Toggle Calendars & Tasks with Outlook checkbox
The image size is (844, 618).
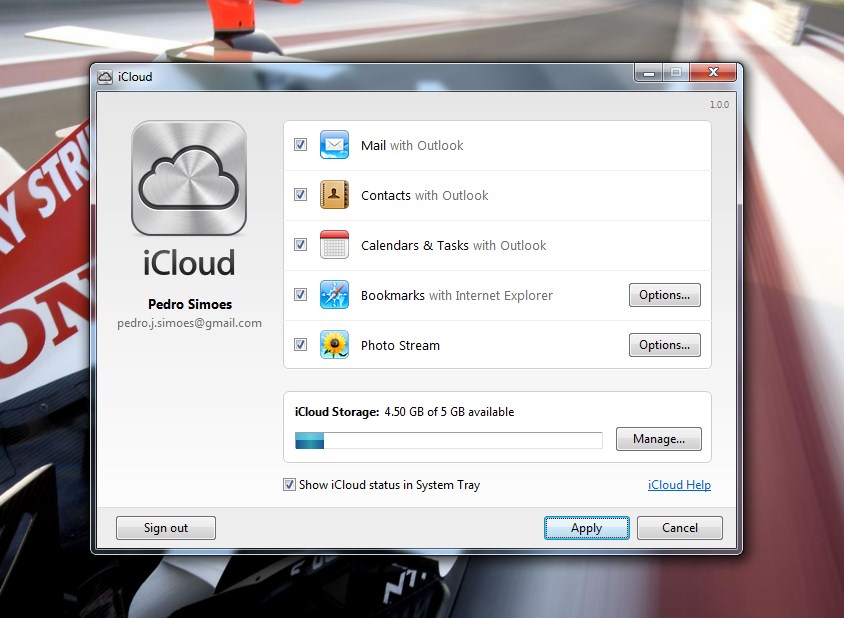[300, 245]
